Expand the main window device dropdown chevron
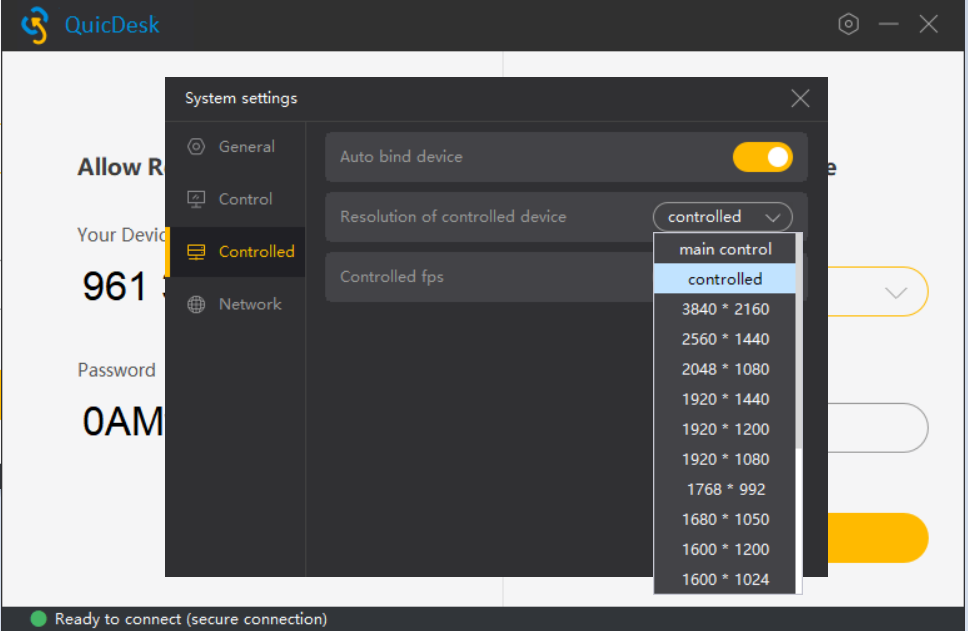 click(x=895, y=293)
